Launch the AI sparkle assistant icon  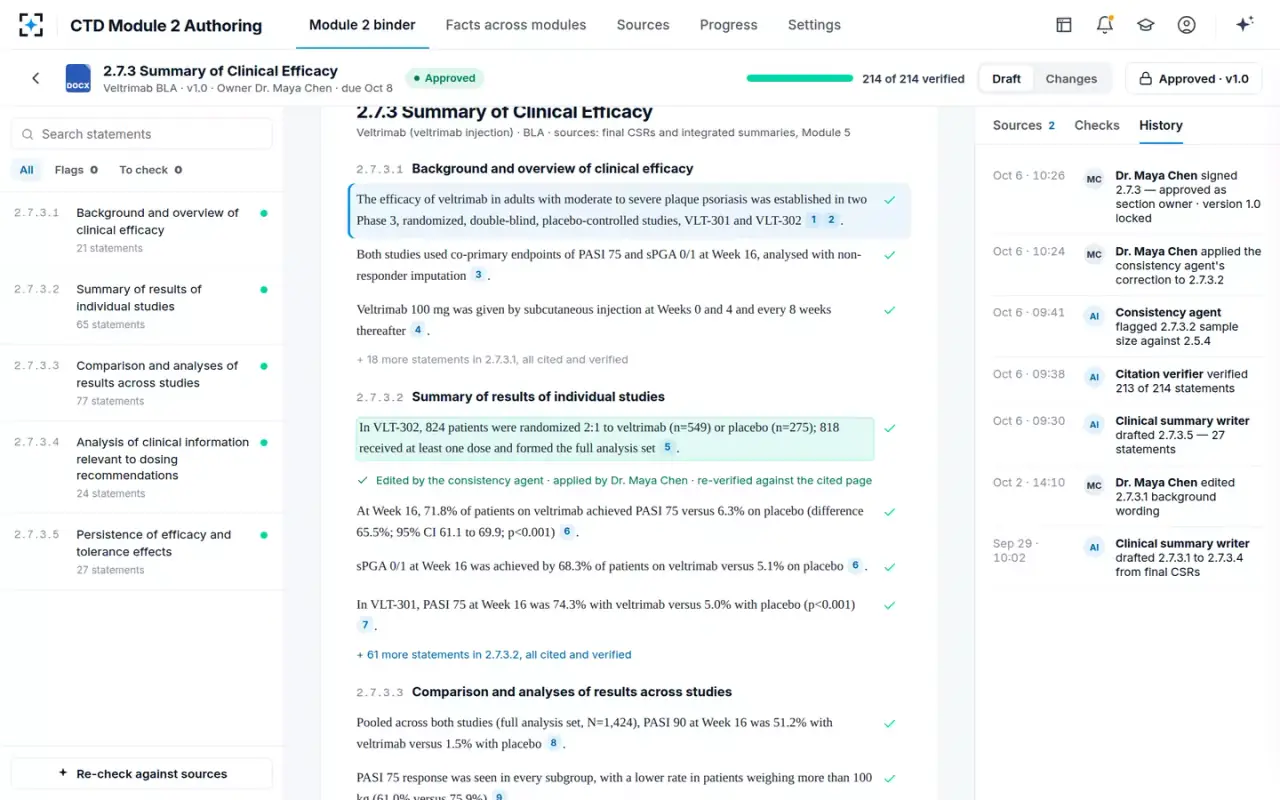click(1245, 25)
